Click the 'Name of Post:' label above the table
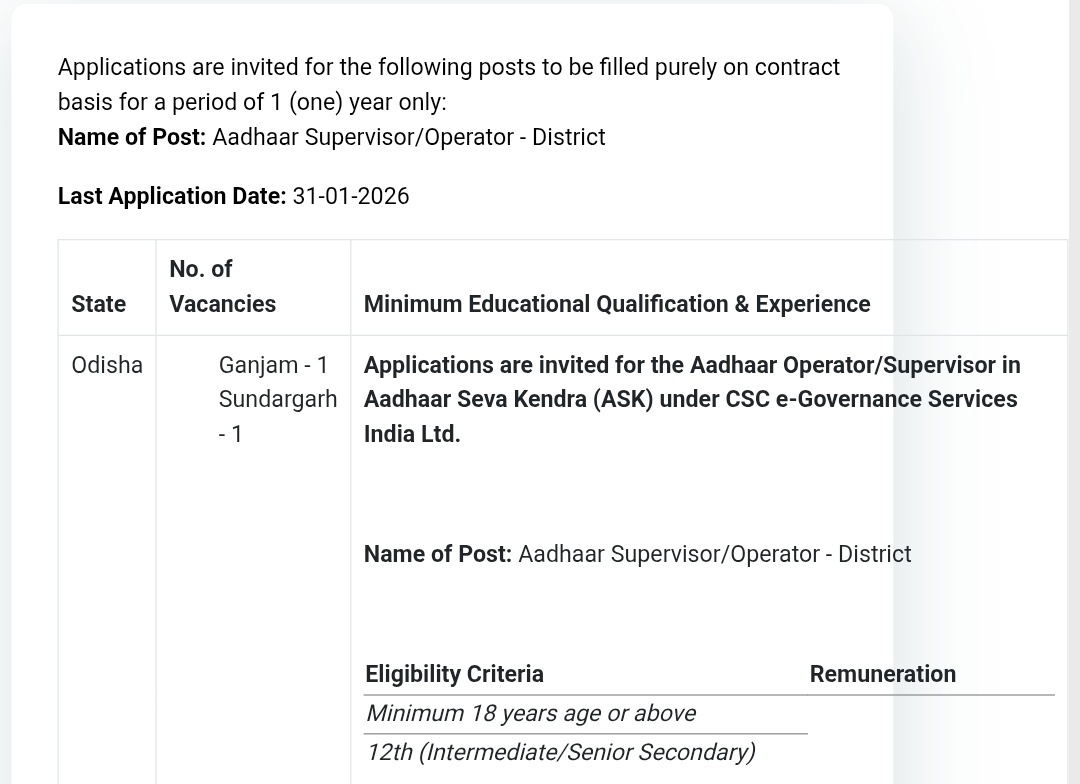1080x784 pixels. tap(132, 137)
